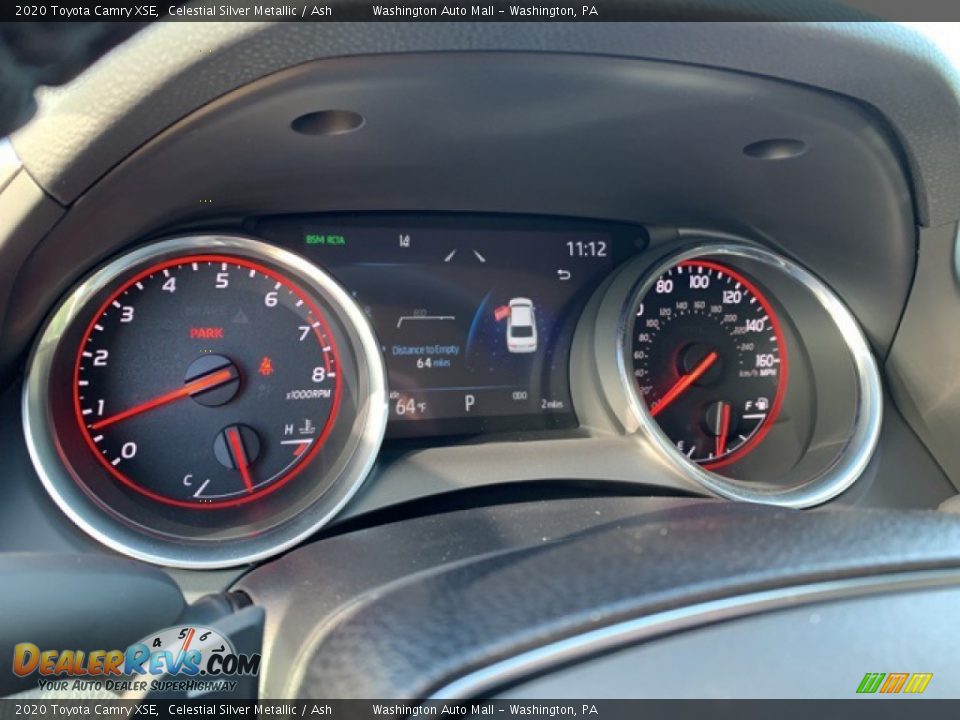Expand the Distance to Empty panel
This screenshot has width=960, height=720.
pos(427,355)
